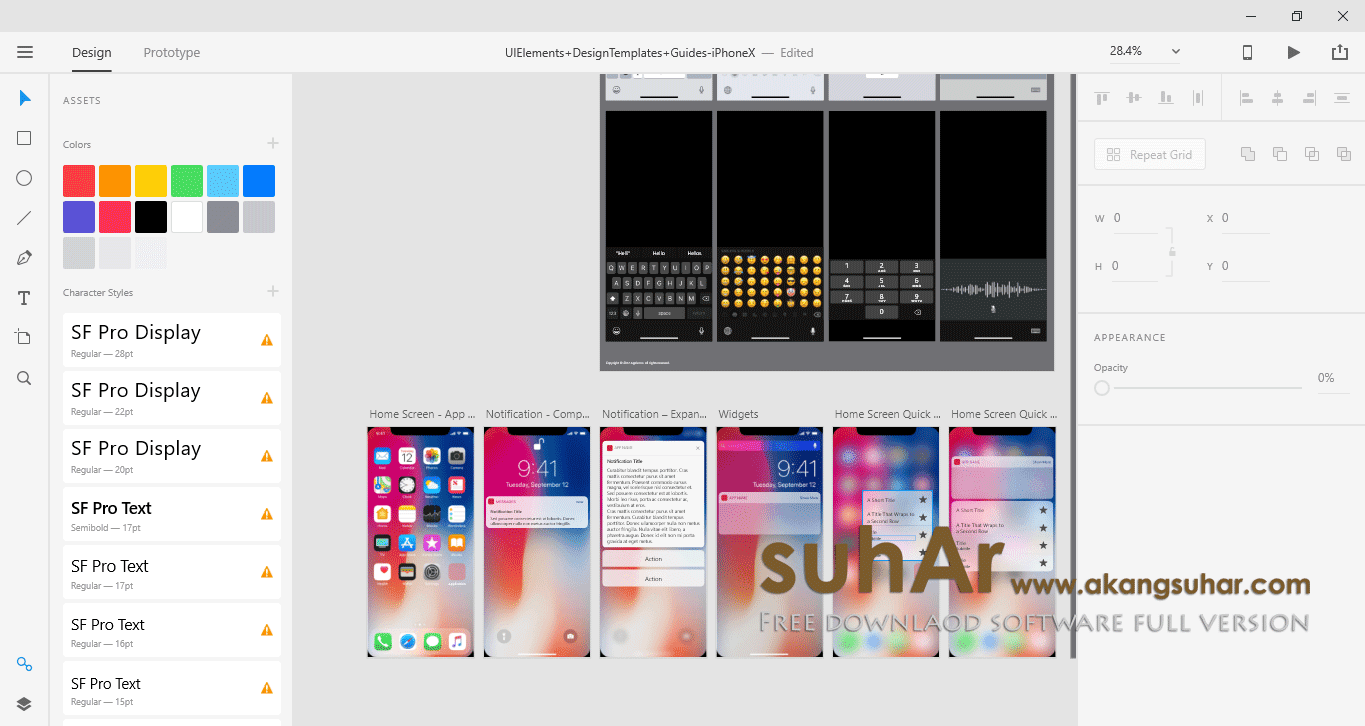Click warning icon on SF Pro Text Semibold 17pt

click(267, 514)
